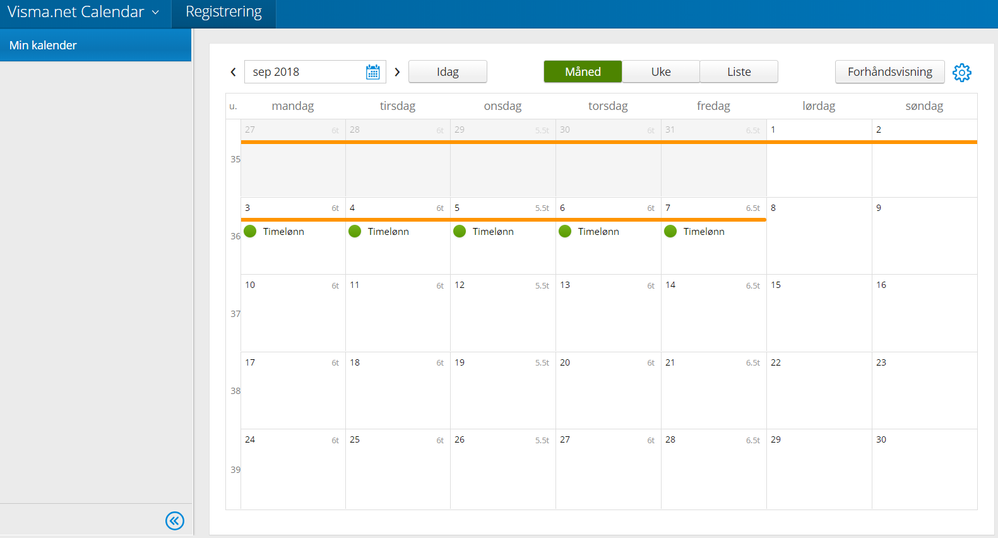Image resolution: width=998 pixels, height=538 pixels.
Task: Switch to Liste view
Action: 739,72
